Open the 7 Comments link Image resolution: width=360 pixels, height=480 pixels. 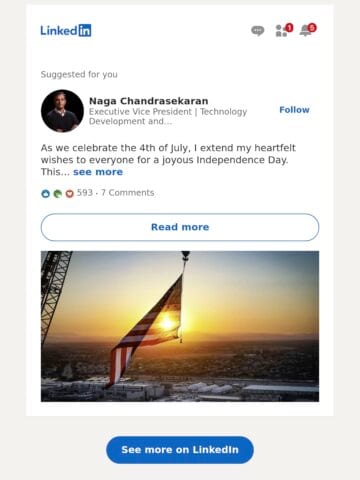tap(127, 193)
